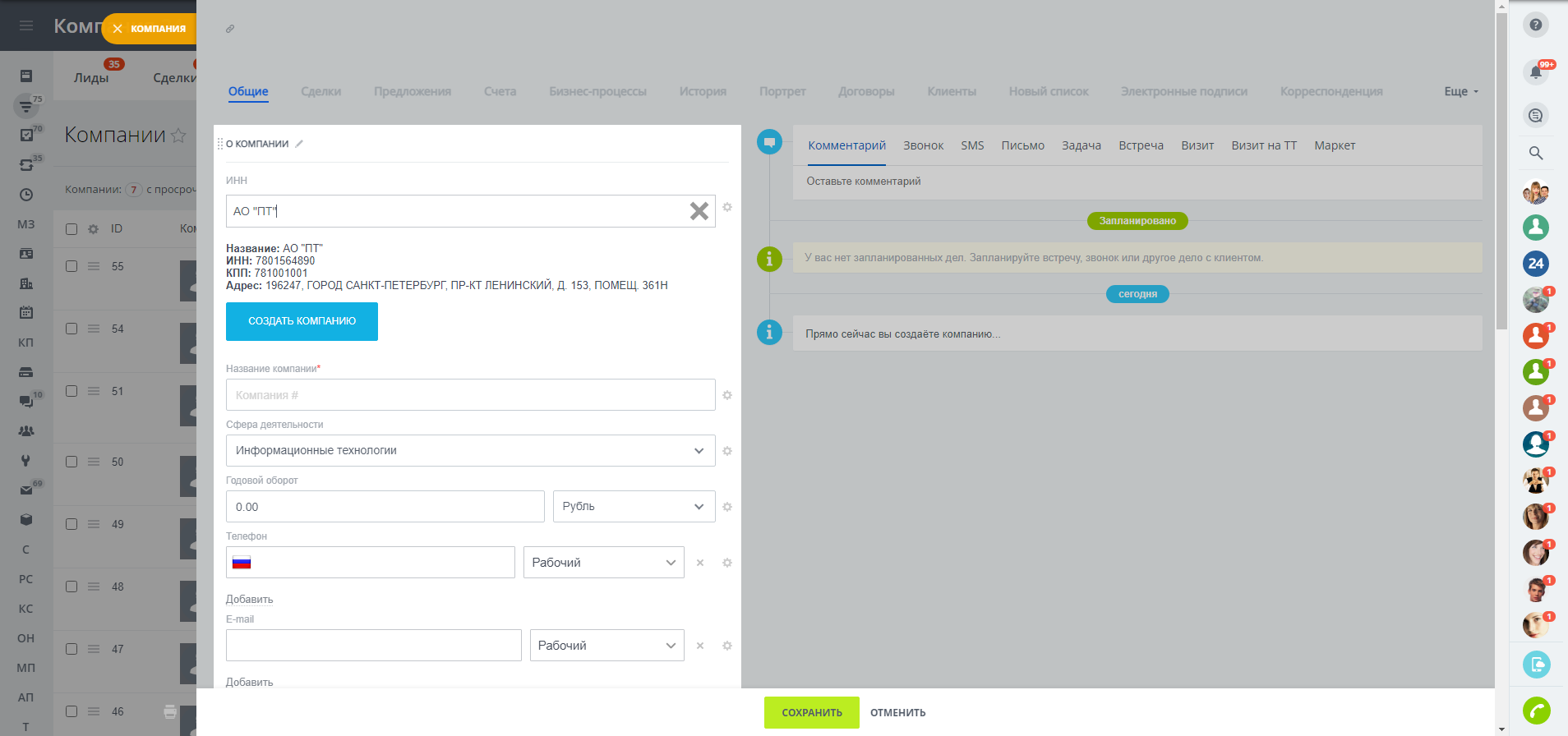Select the Звонок timeline tab
The width and height of the screenshot is (1568, 736).
pyautogui.click(x=924, y=145)
